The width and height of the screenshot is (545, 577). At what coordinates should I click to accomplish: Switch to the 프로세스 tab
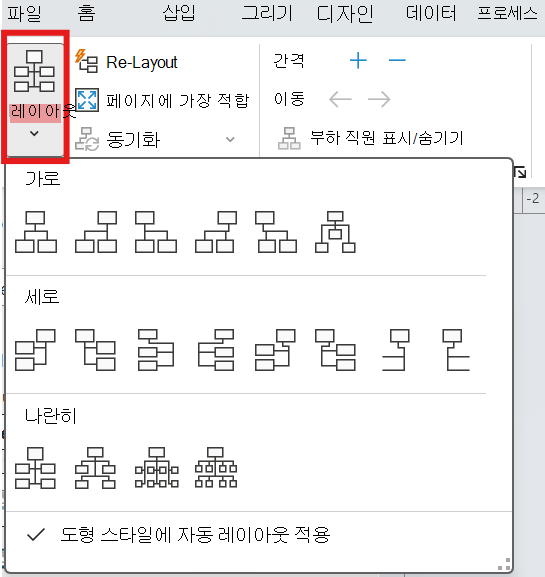click(x=507, y=14)
